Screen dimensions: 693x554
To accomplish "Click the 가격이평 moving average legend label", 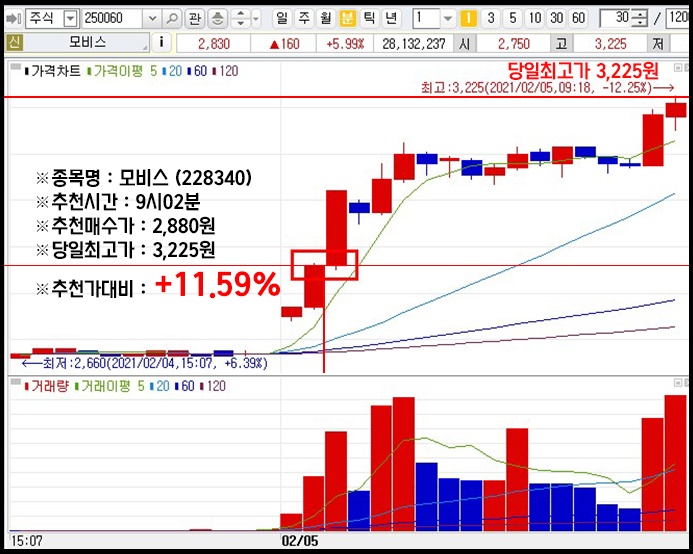I will (116, 71).
